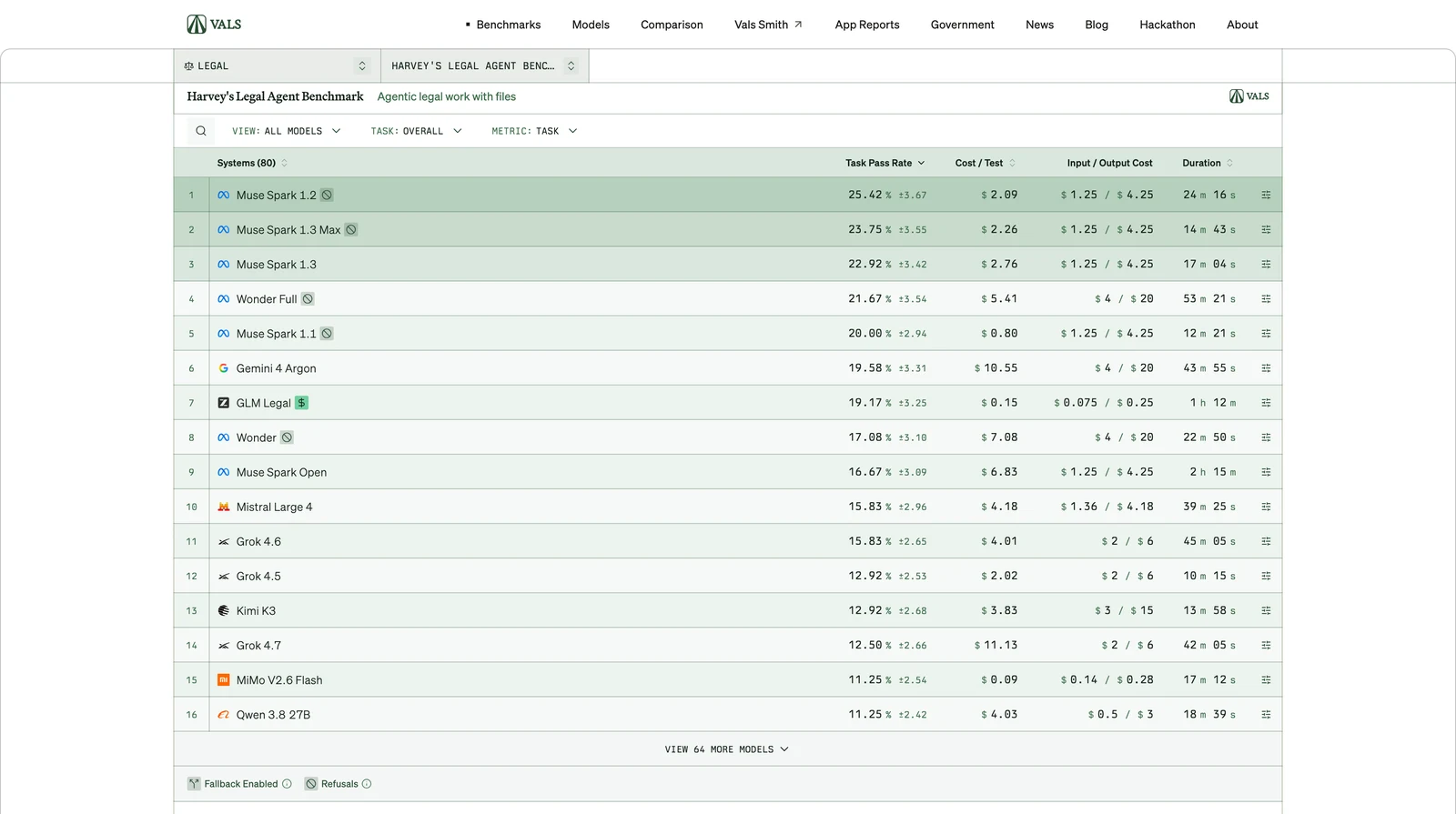The image size is (1456, 814).
Task: Open the Blog page
Action: click(1097, 25)
